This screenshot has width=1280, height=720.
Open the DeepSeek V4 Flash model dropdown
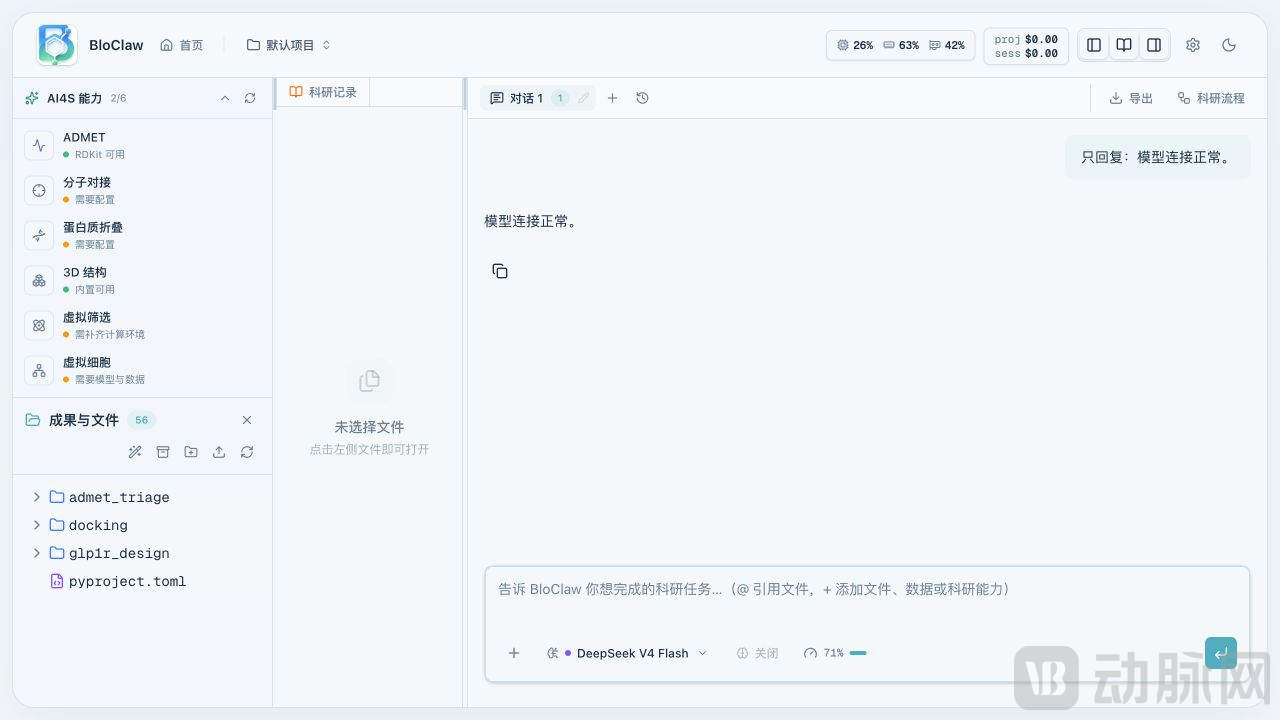(628, 653)
